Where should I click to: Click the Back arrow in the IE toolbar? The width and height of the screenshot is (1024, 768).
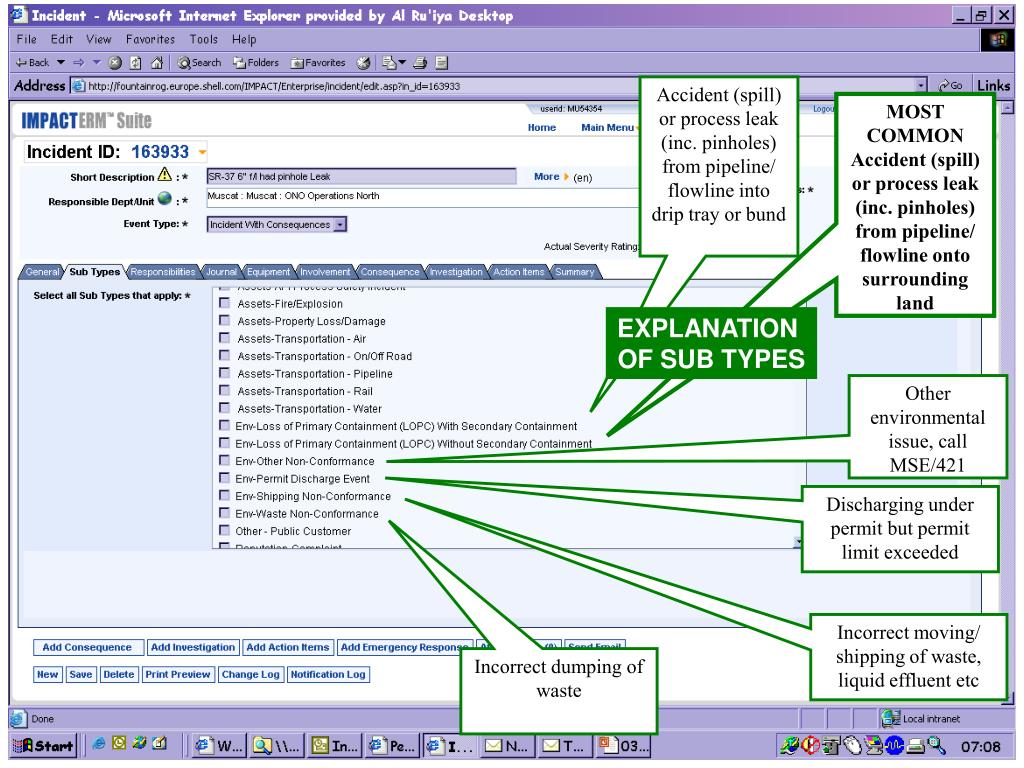tap(32, 63)
